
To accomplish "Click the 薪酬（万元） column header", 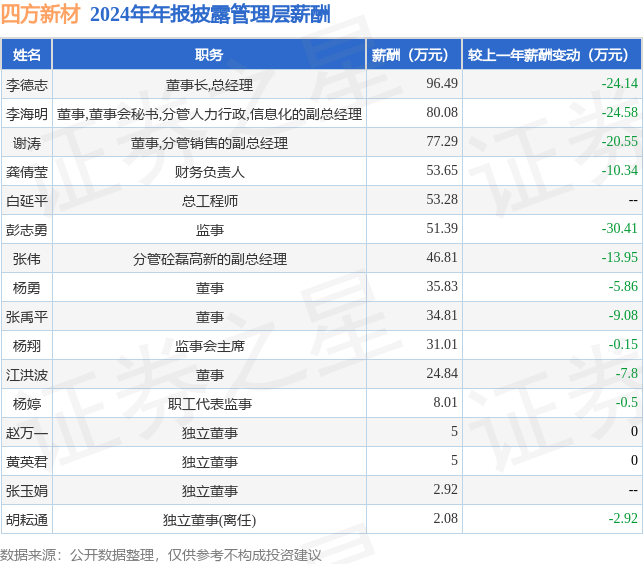I will [414, 55].
